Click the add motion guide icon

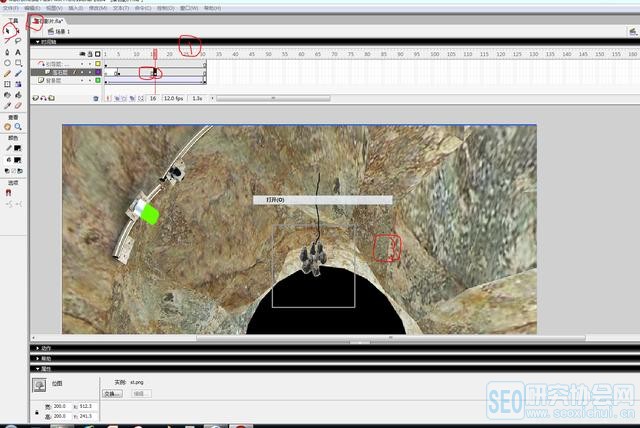coord(43,98)
